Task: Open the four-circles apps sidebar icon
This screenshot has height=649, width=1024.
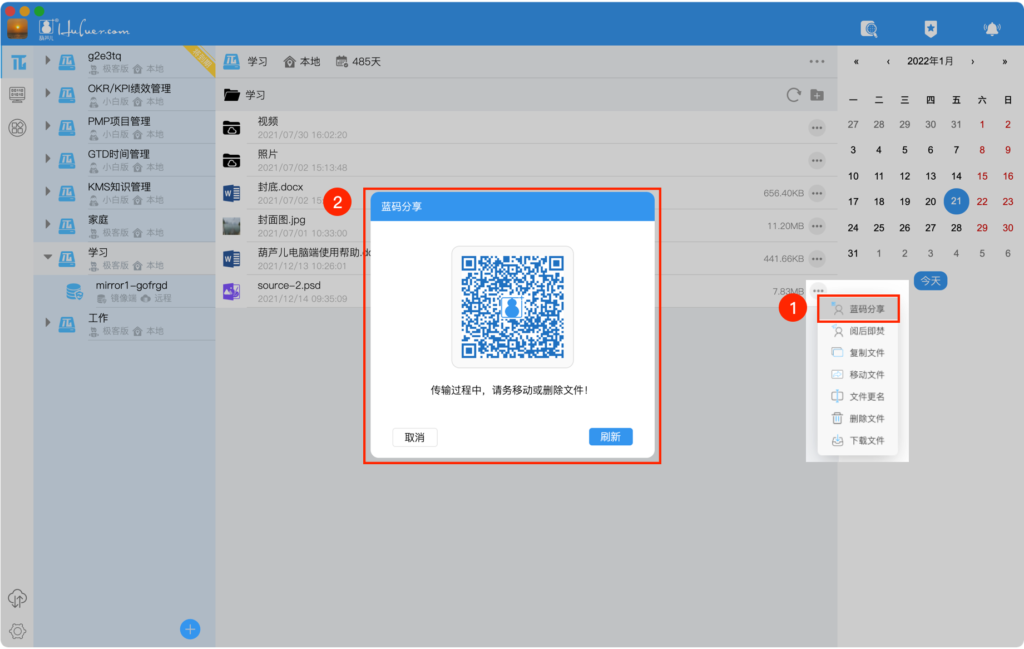Action: coord(18,127)
